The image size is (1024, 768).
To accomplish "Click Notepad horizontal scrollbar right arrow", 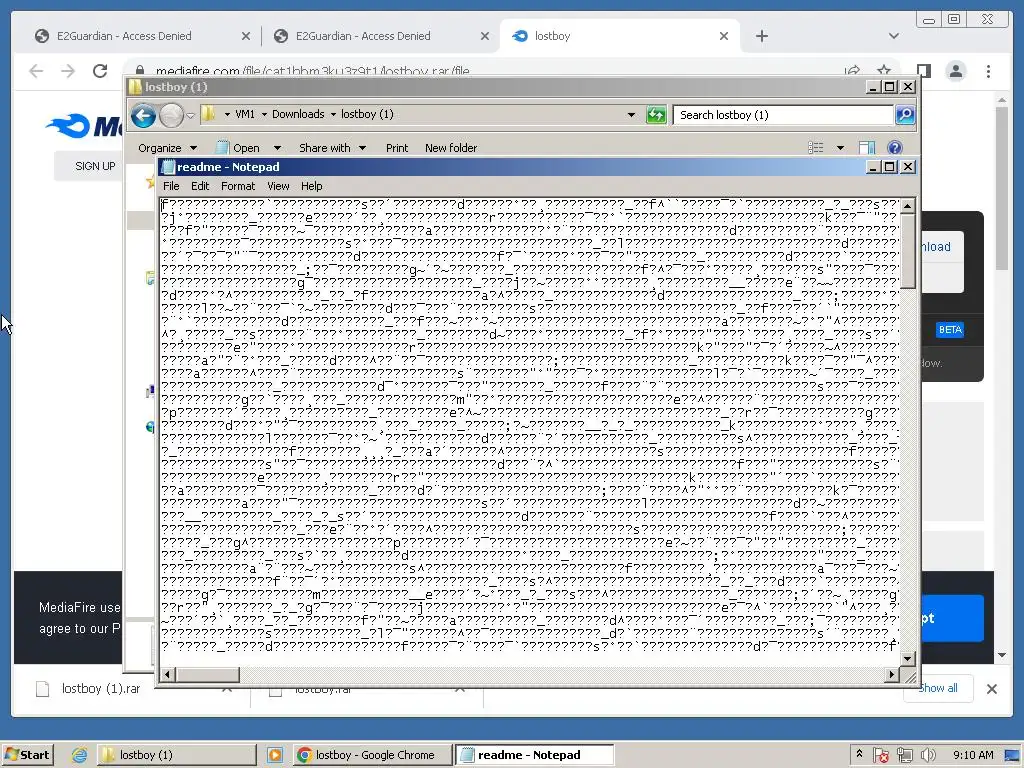I will click(892, 674).
